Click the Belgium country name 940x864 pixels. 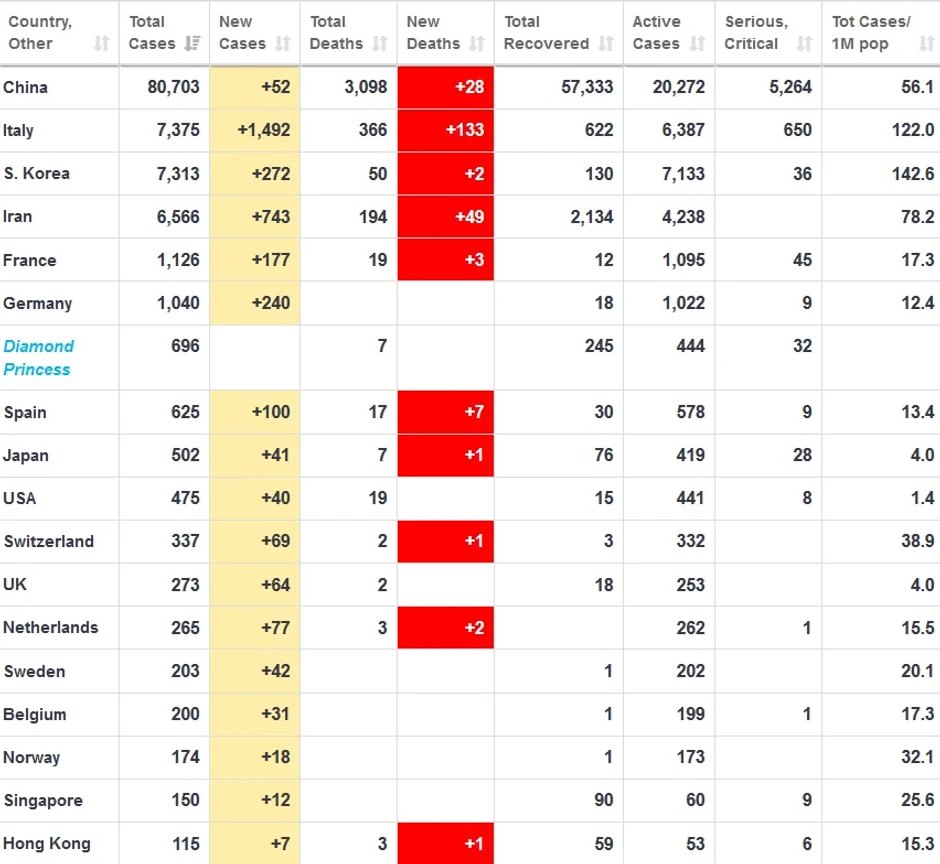tap(35, 715)
